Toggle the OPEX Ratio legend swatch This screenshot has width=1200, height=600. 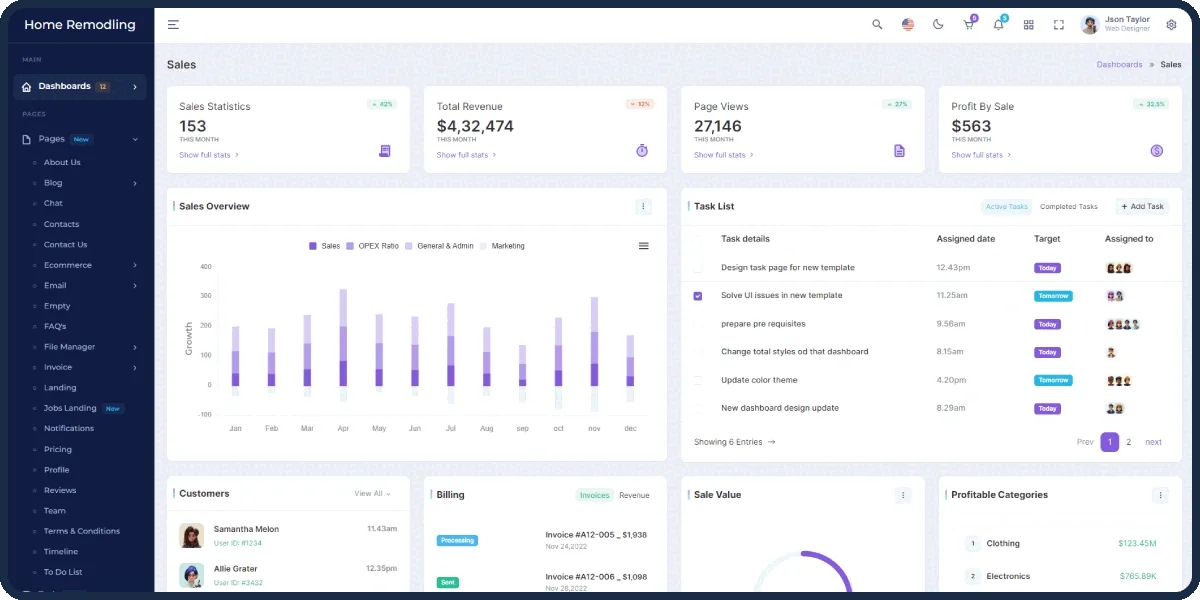coord(350,246)
